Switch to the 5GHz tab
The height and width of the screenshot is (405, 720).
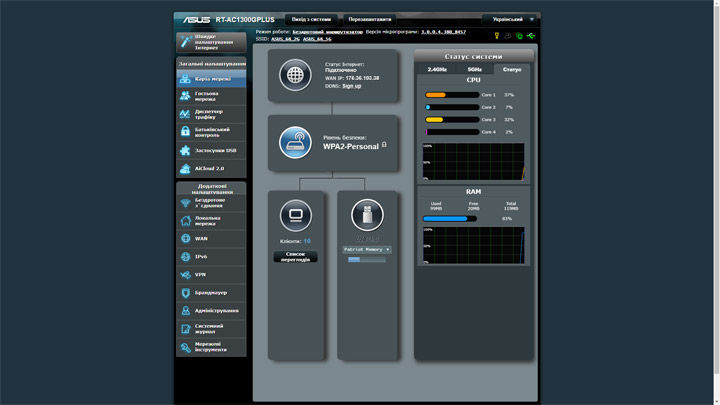[x=474, y=69]
